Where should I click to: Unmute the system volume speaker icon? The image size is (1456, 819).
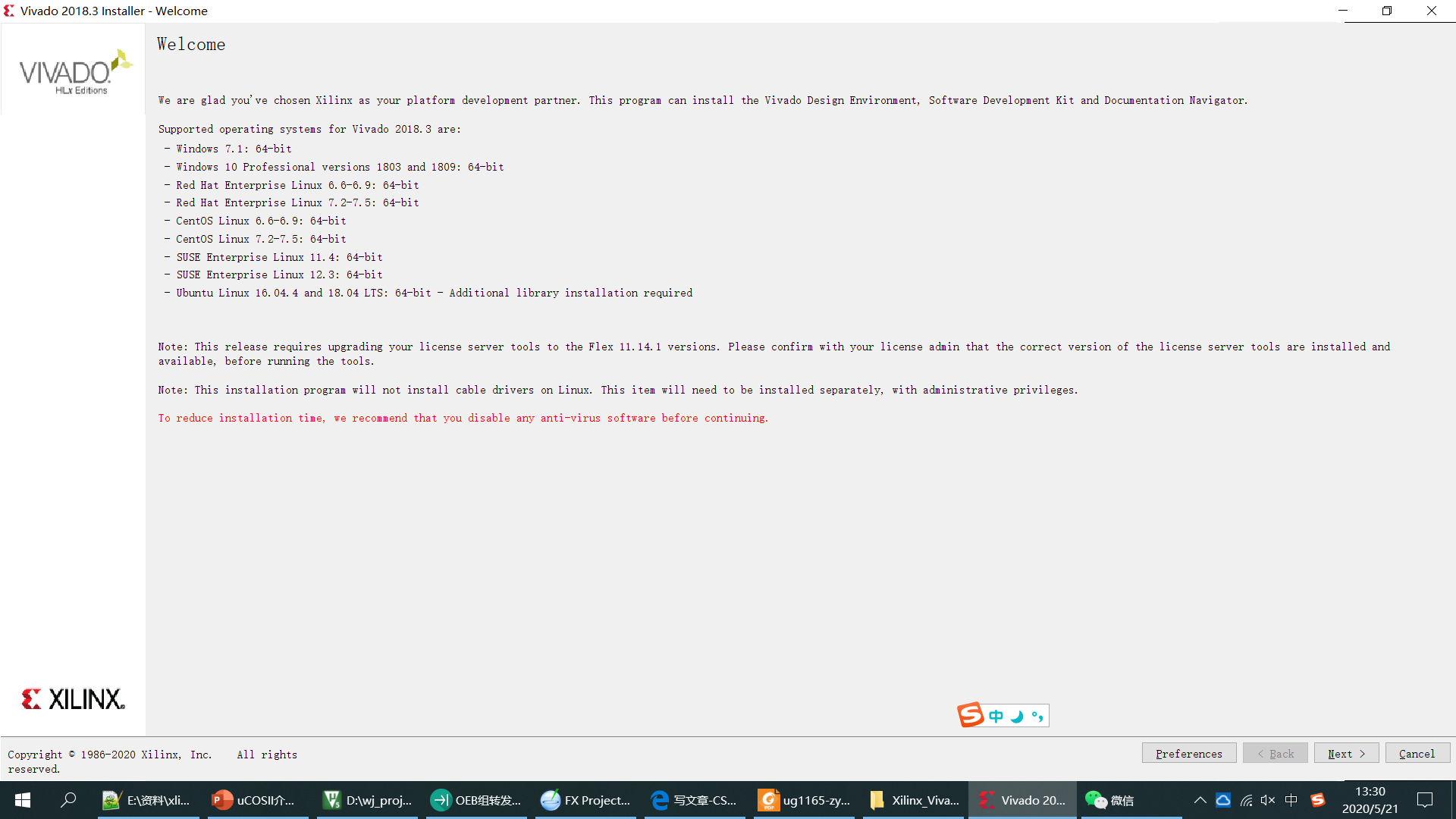(x=1268, y=800)
